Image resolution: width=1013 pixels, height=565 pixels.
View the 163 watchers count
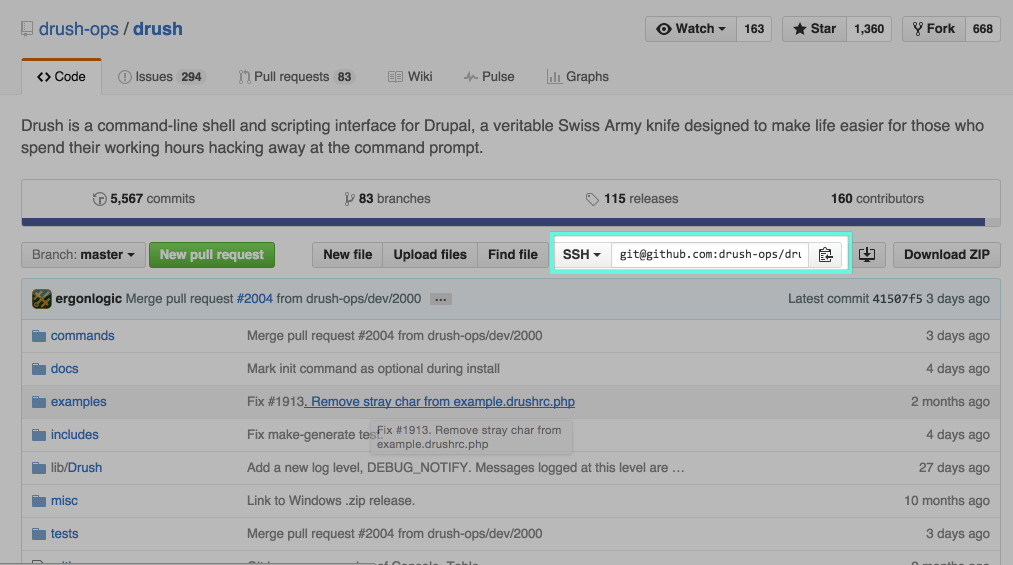[754, 29]
